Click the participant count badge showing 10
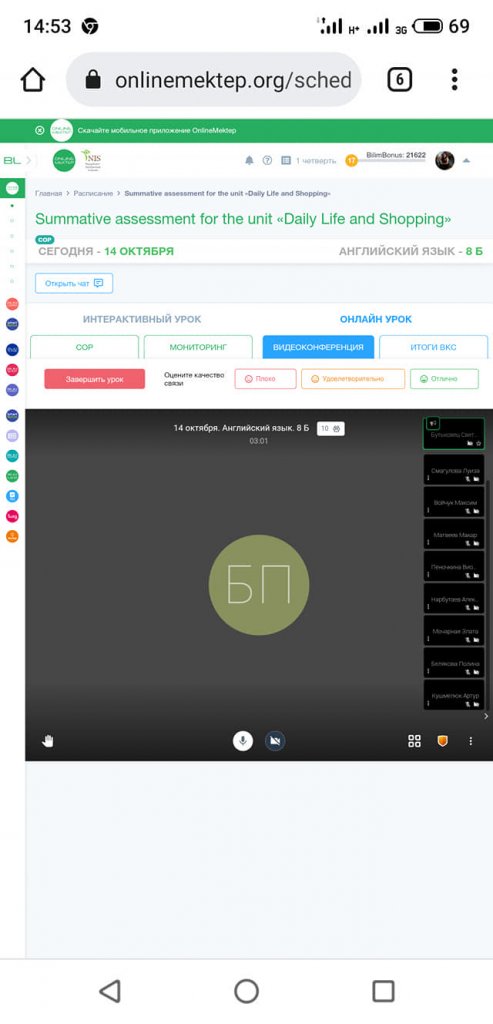Image resolution: width=493 pixels, height=1024 pixels. [x=331, y=429]
